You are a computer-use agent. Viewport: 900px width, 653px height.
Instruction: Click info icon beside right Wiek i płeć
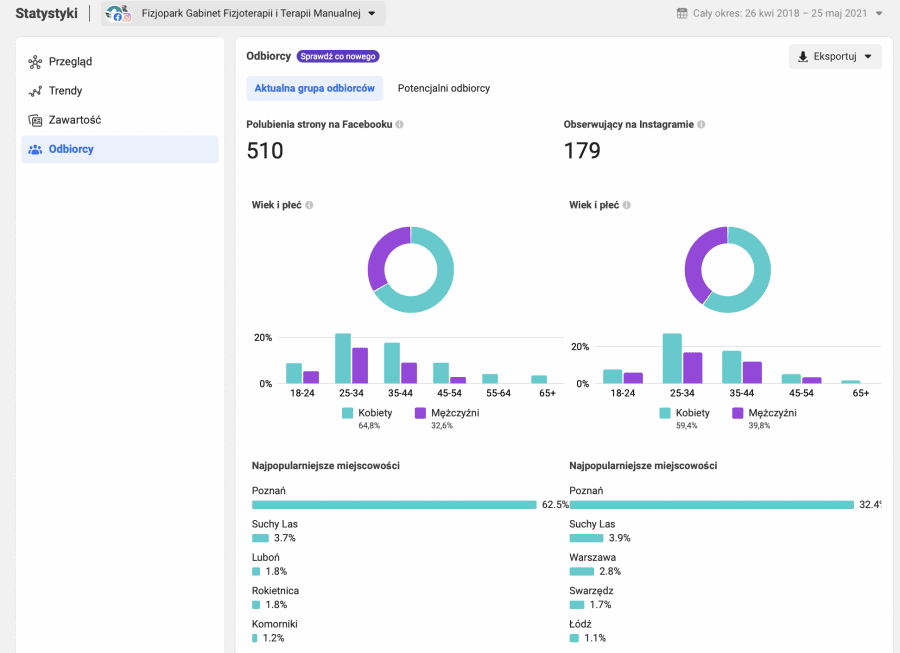[626, 205]
